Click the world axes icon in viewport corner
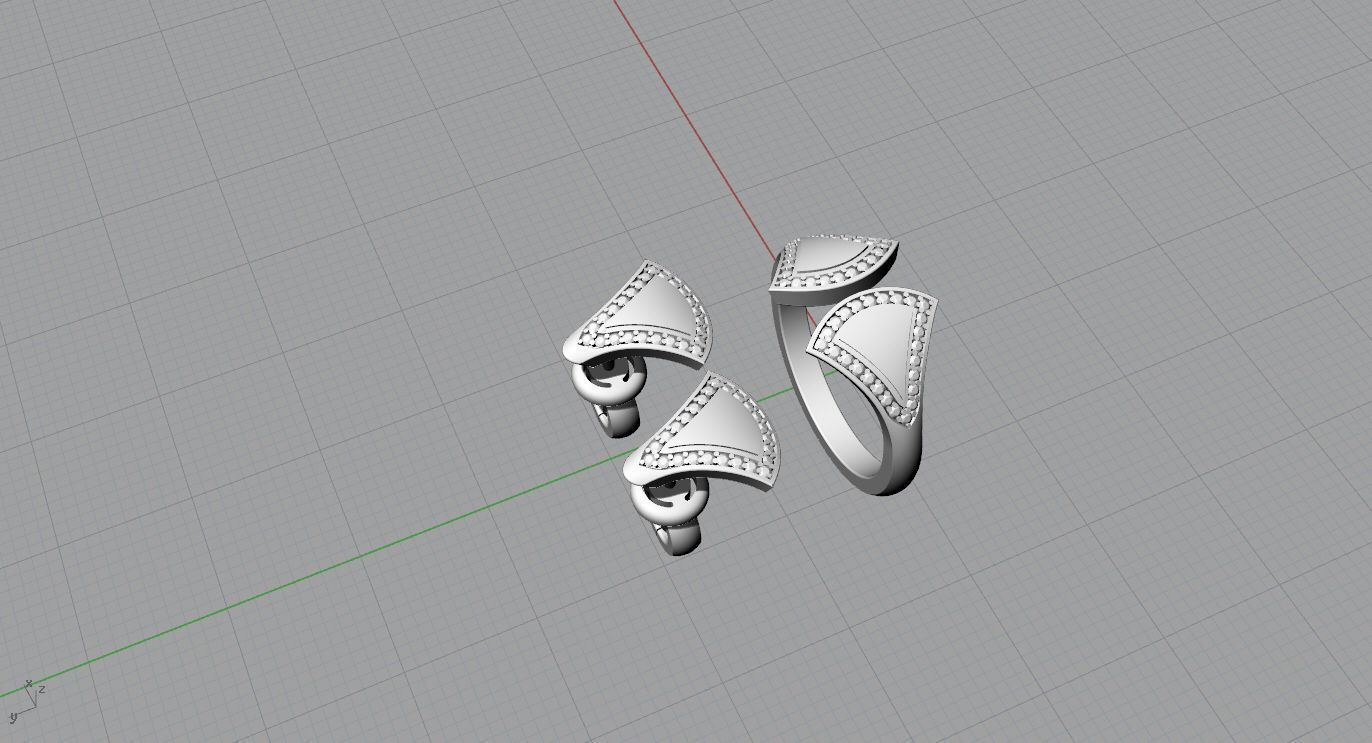The image size is (1372, 743). 26,700
